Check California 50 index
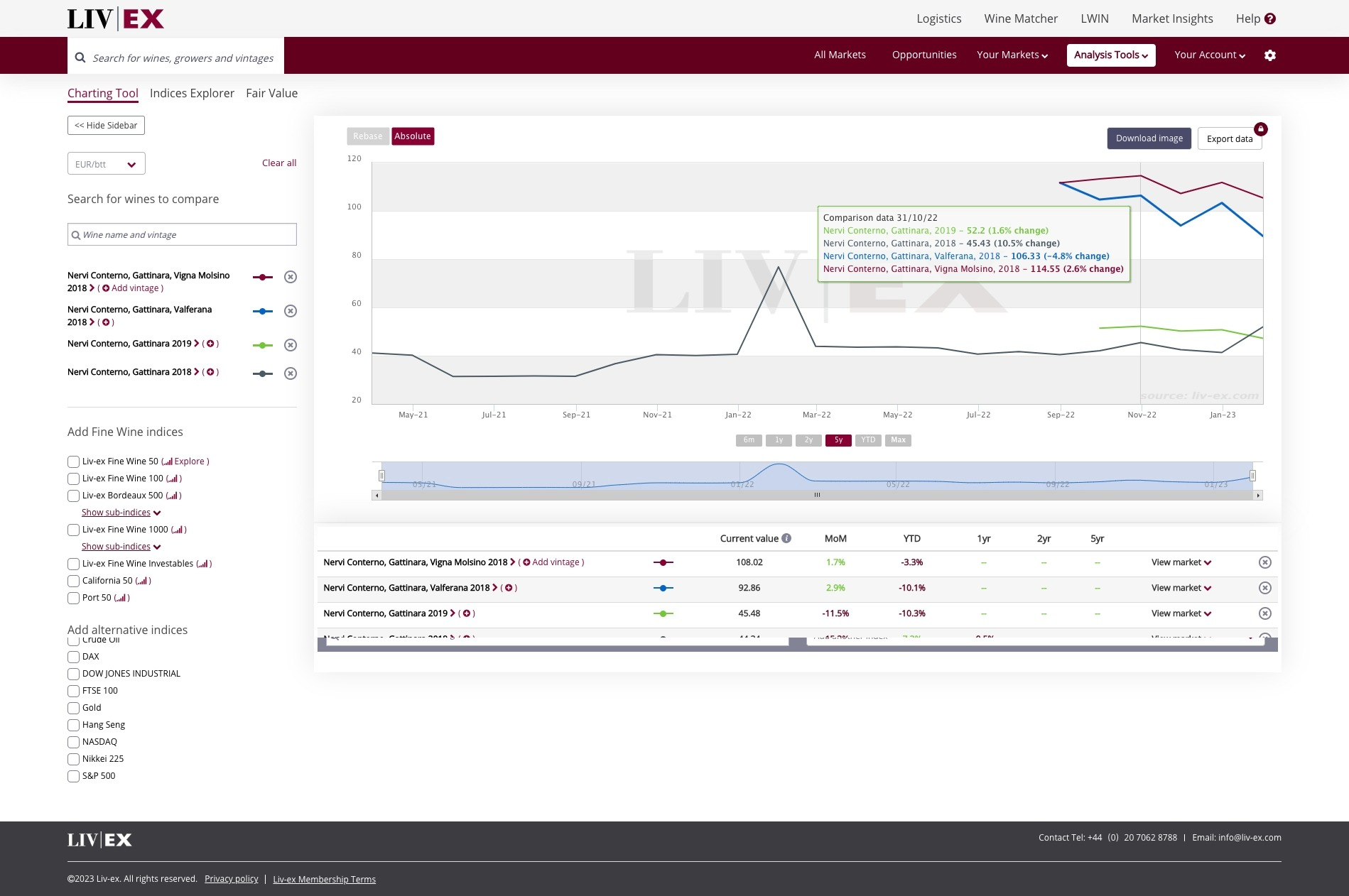1349x896 pixels. (x=73, y=581)
